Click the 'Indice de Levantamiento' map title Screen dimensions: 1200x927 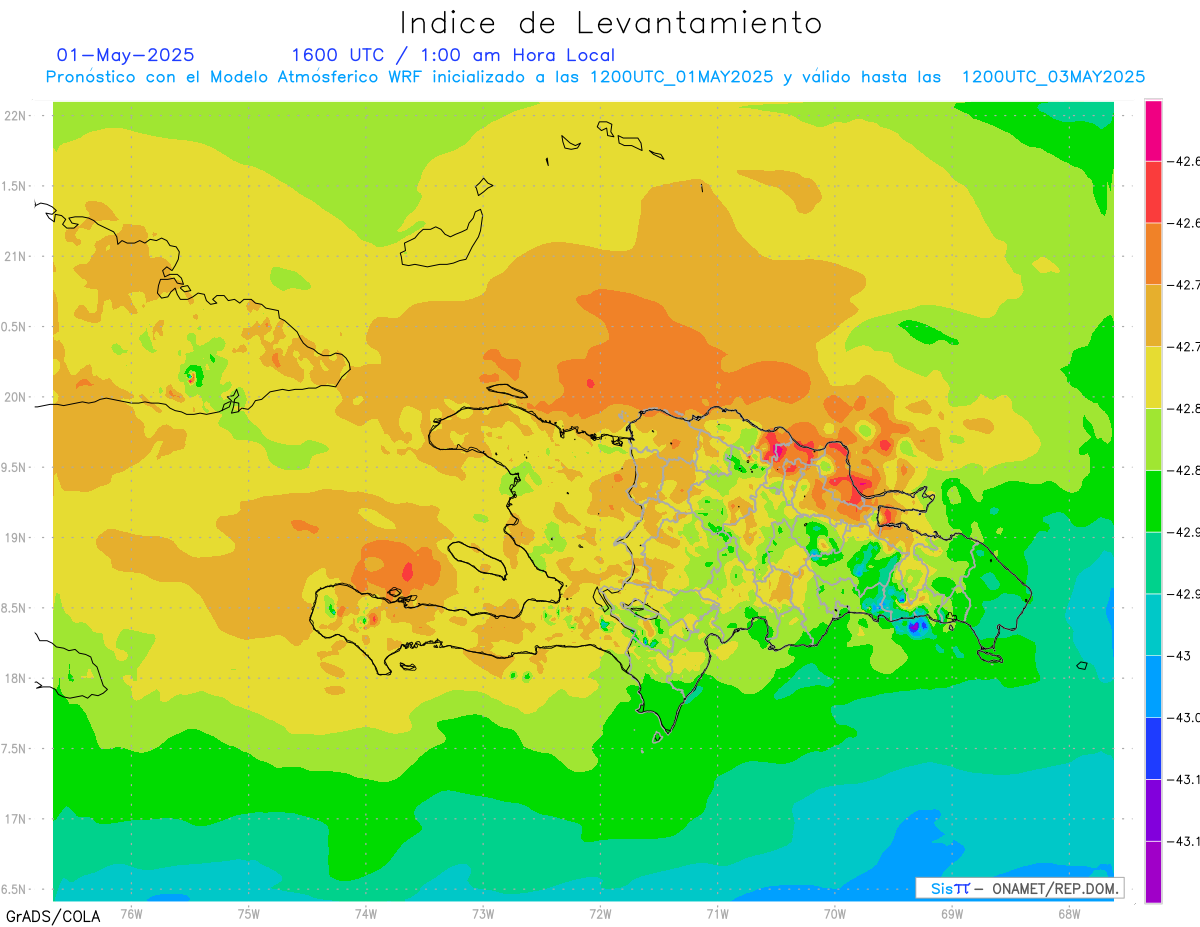click(x=611, y=22)
